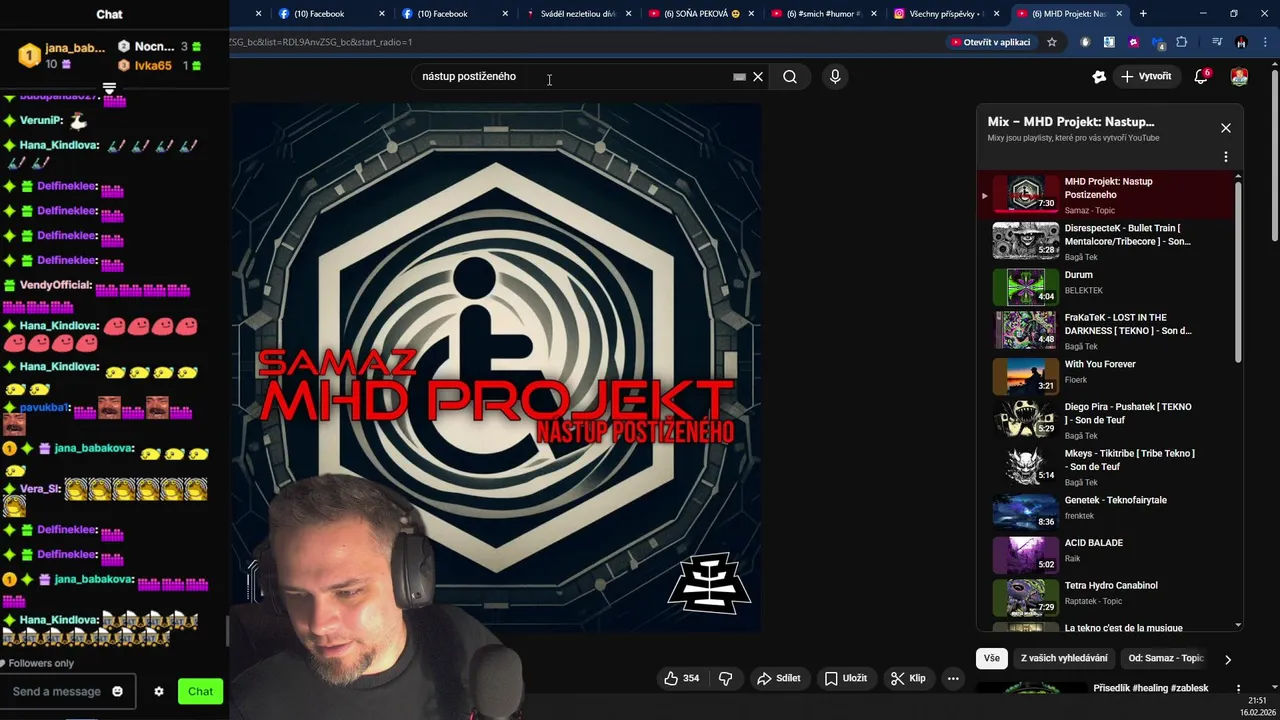Viewport: 1280px width, 720px height.
Task: Play FraKaTeK - LOST IN THE DARKNESS
Action: tap(1106, 330)
